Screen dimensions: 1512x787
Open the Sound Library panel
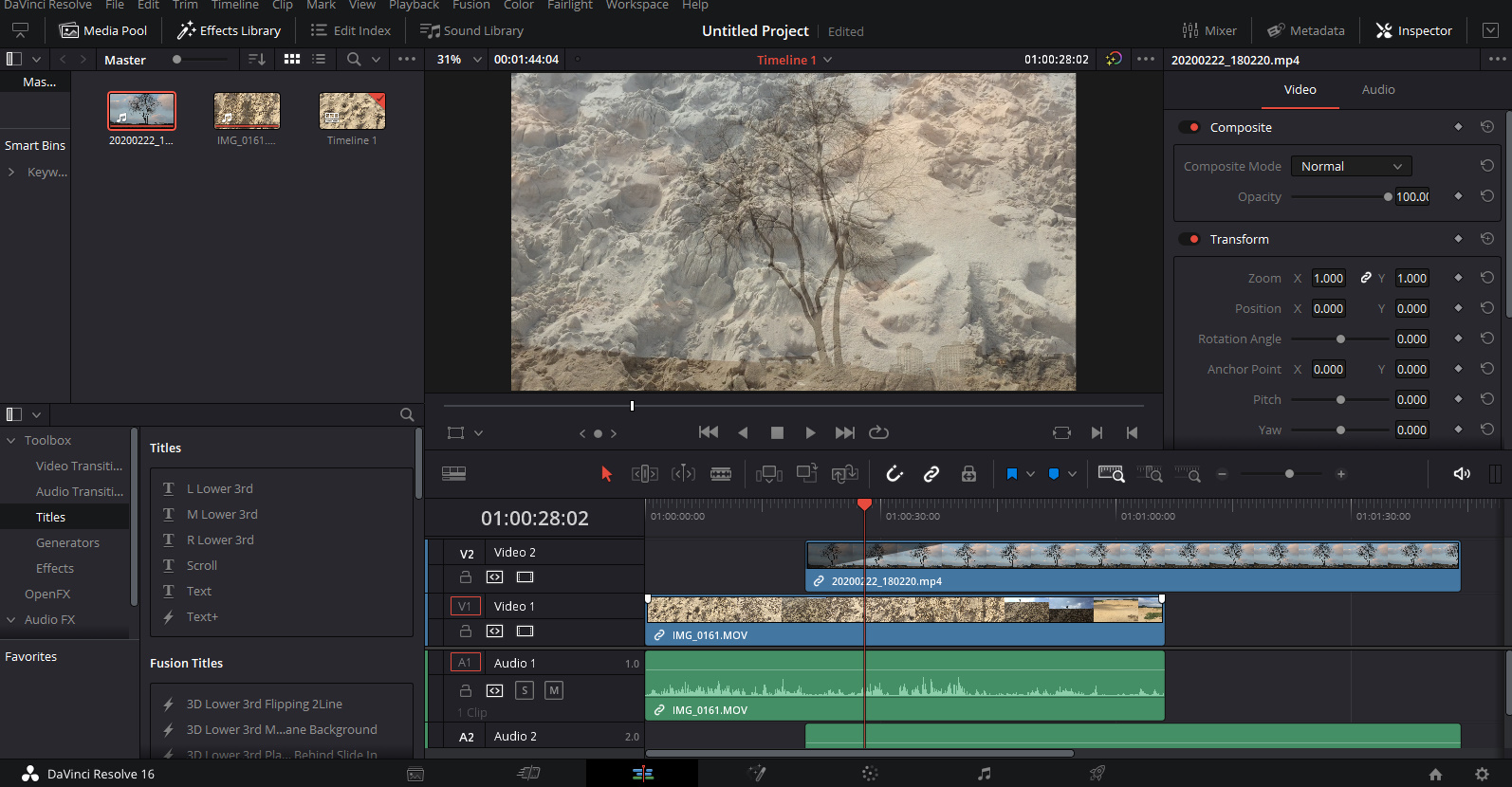pyautogui.click(x=471, y=30)
